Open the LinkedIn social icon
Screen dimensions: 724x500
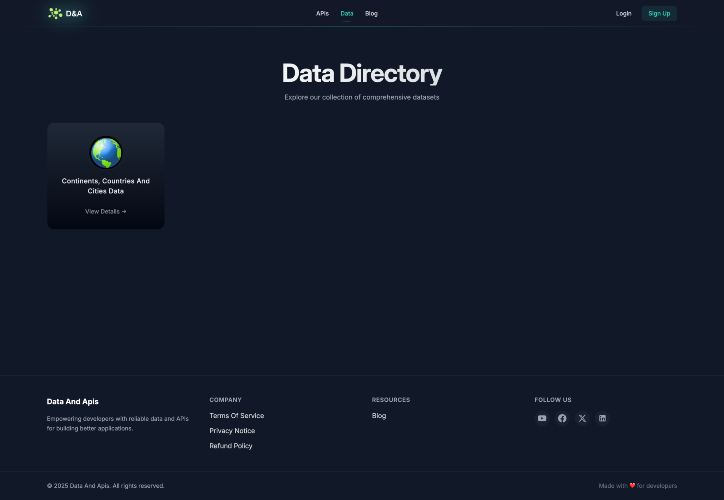602,418
